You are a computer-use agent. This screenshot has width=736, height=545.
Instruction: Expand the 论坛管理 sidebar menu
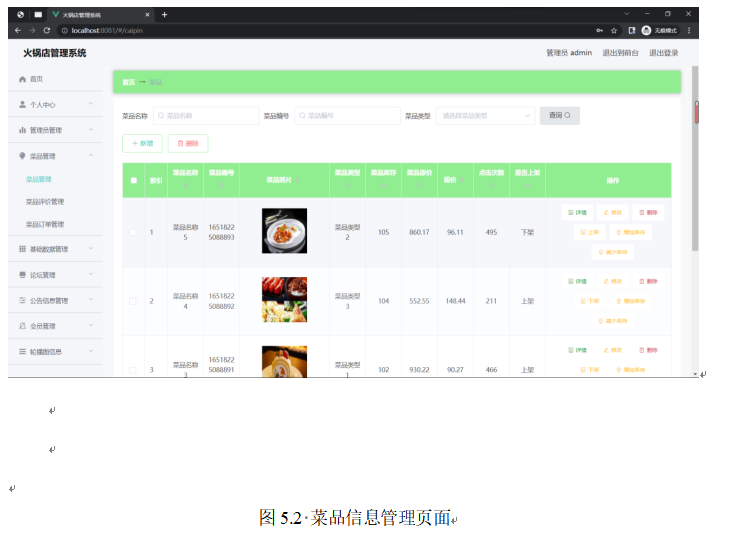click(55, 275)
